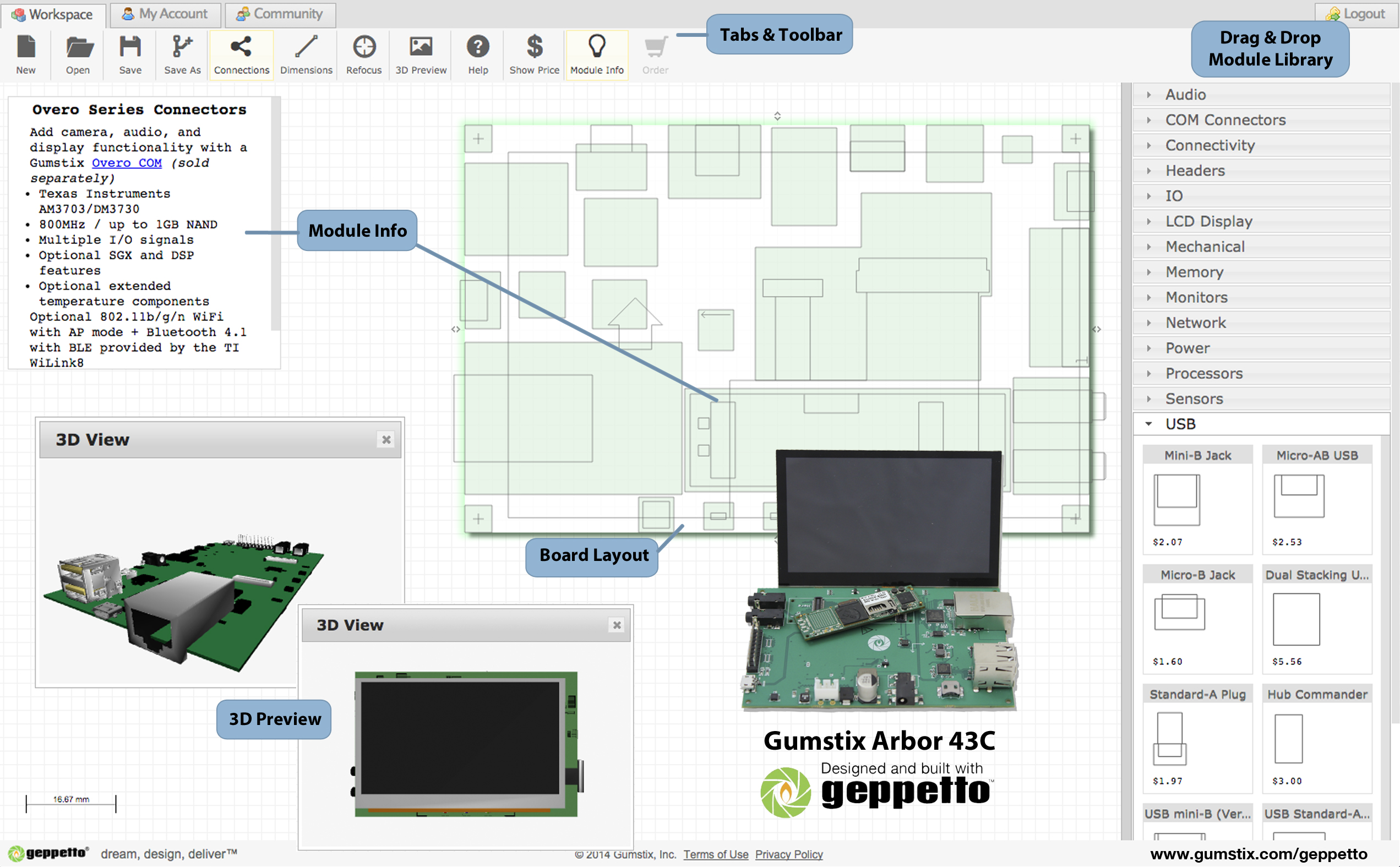Select the top-left mounting hole module
This screenshot has width=1400, height=867.
point(478,139)
